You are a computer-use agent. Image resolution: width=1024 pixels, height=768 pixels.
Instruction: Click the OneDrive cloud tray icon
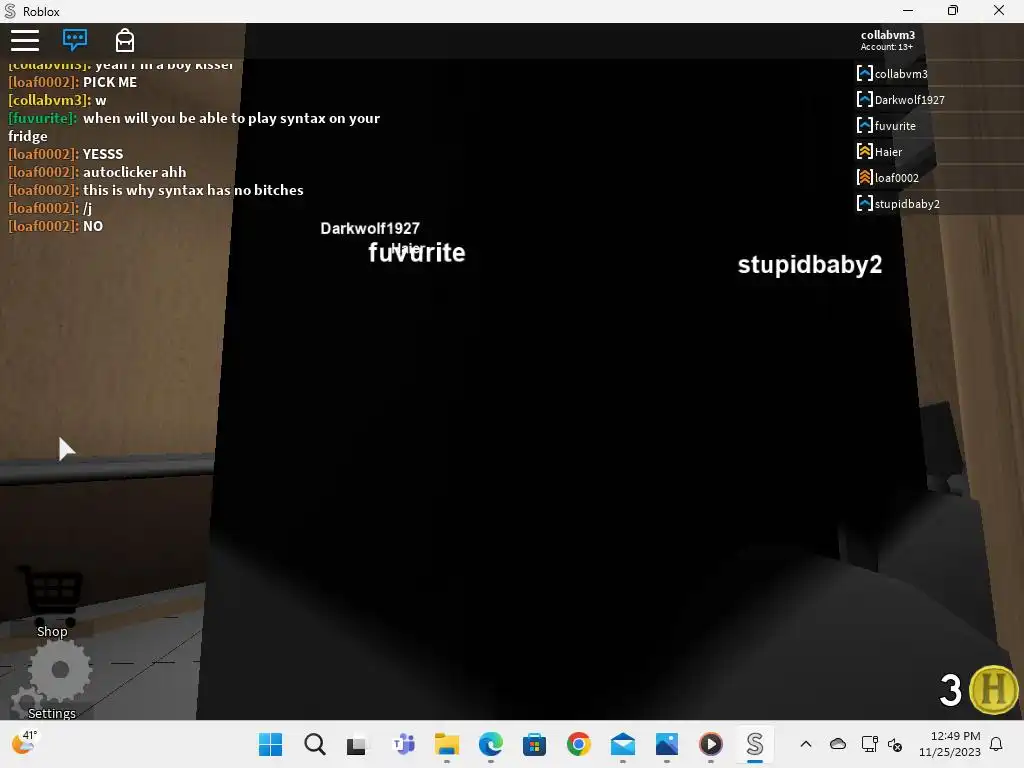coord(837,744)
